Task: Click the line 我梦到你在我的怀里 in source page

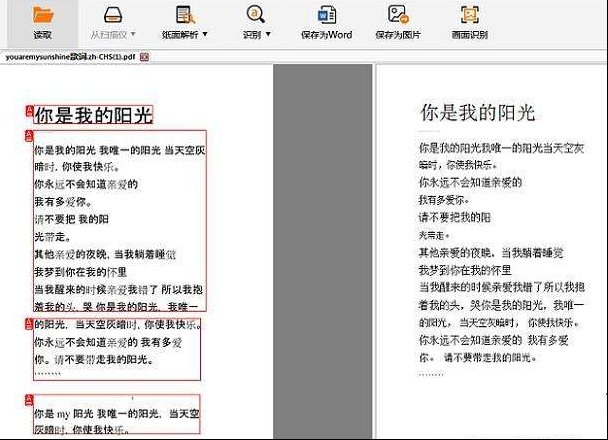Action: (x=81, y=272)
